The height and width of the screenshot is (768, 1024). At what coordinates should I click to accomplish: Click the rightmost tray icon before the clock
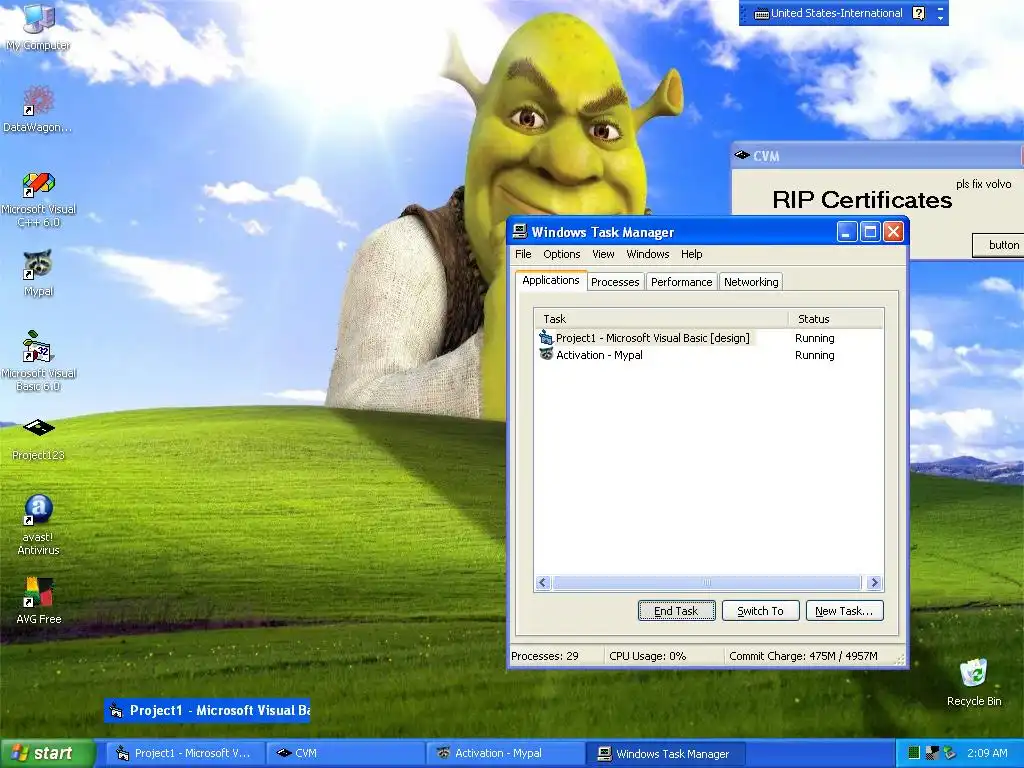(950, 753)
